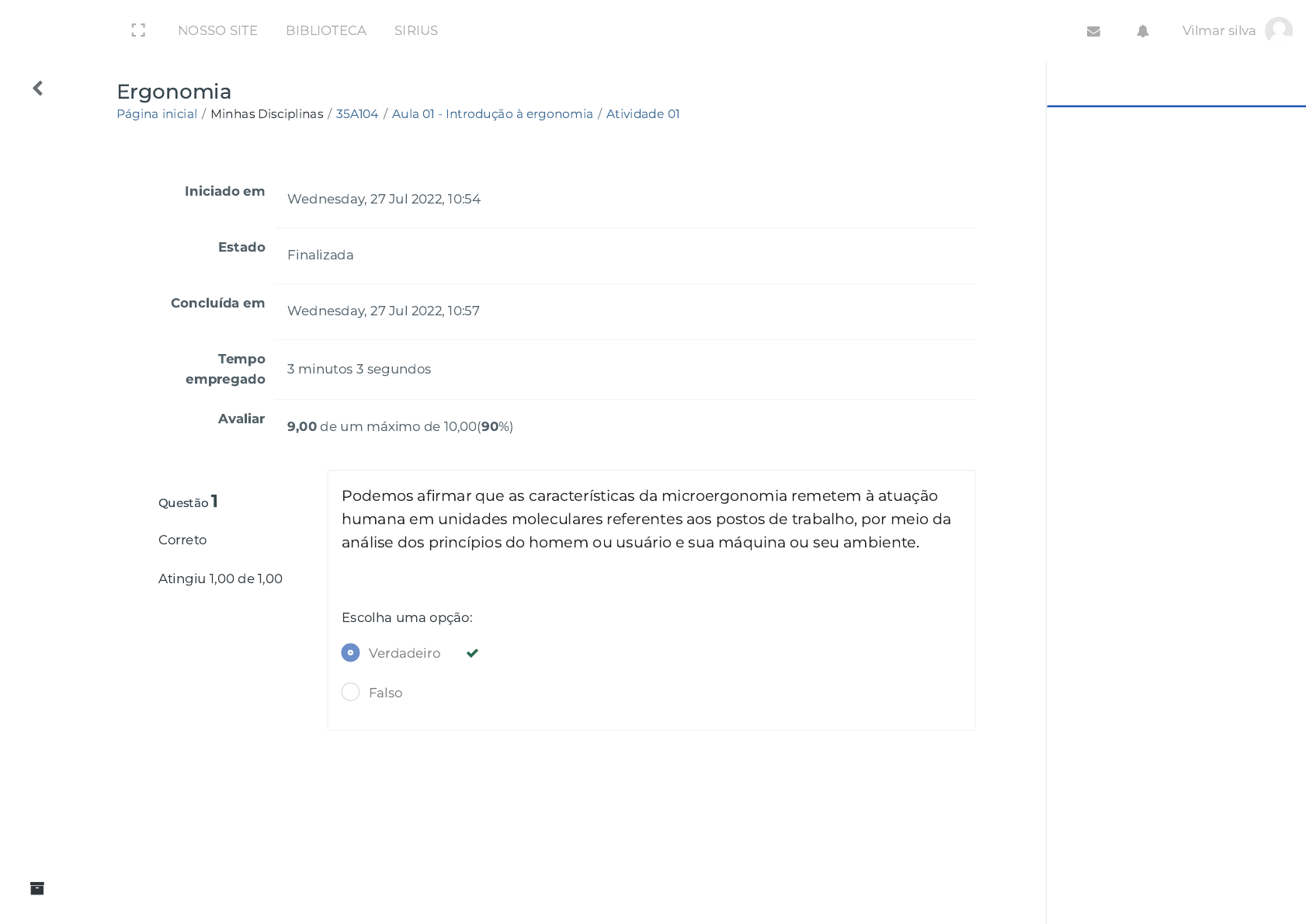Click the Ergonomia page heading

[x=174, y=92]
